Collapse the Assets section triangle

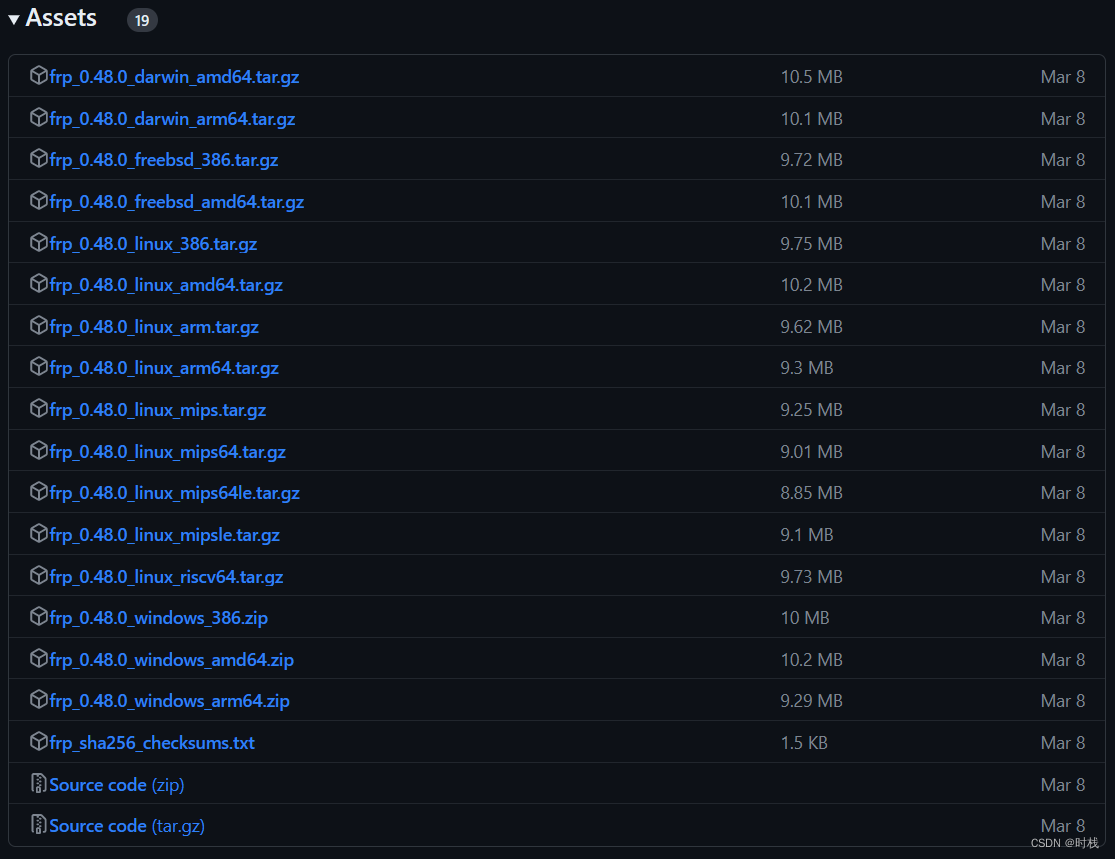14,19
